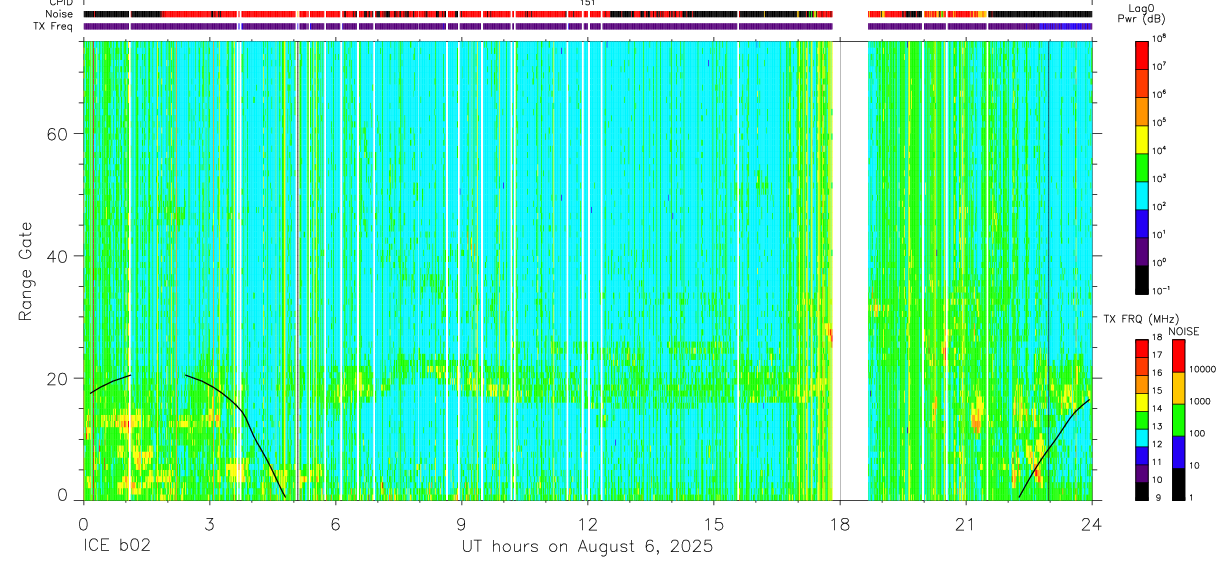Viewport: 1228px width, 567px height.
Task: Click the x-axis tick label "21"
Action: (966, 525)
